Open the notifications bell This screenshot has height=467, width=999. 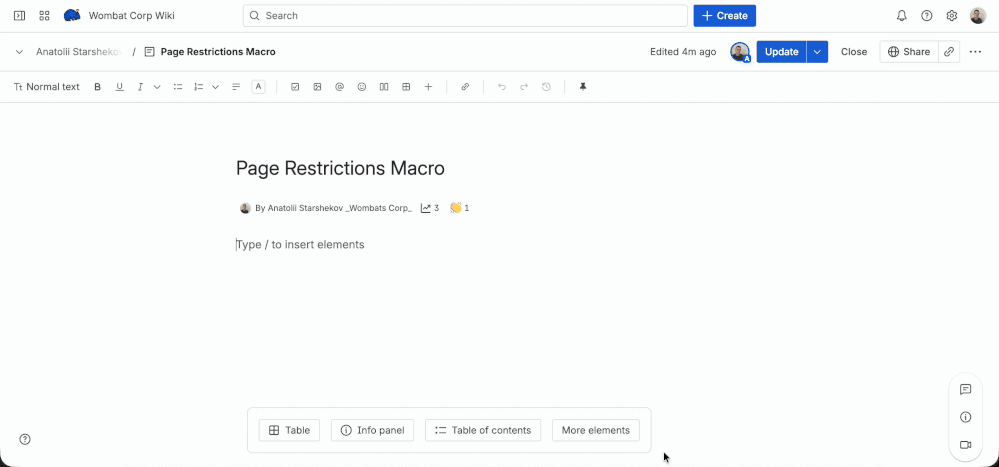click(x=902, y=16)
